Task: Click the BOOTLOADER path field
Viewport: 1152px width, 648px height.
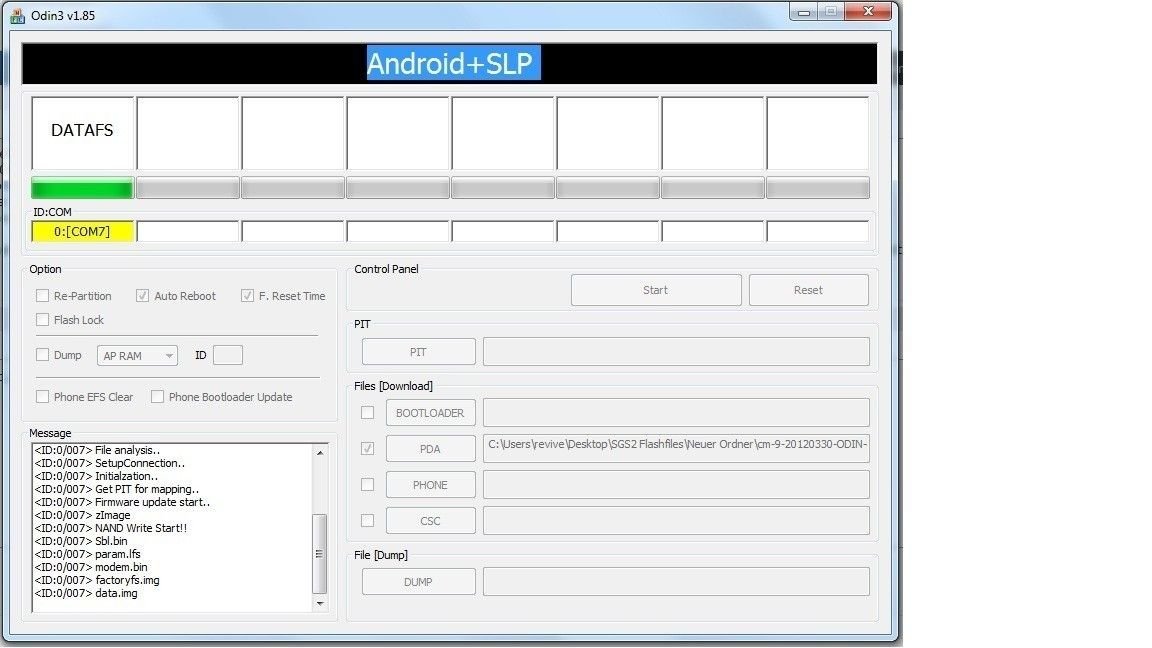Action: coord(676,413)
